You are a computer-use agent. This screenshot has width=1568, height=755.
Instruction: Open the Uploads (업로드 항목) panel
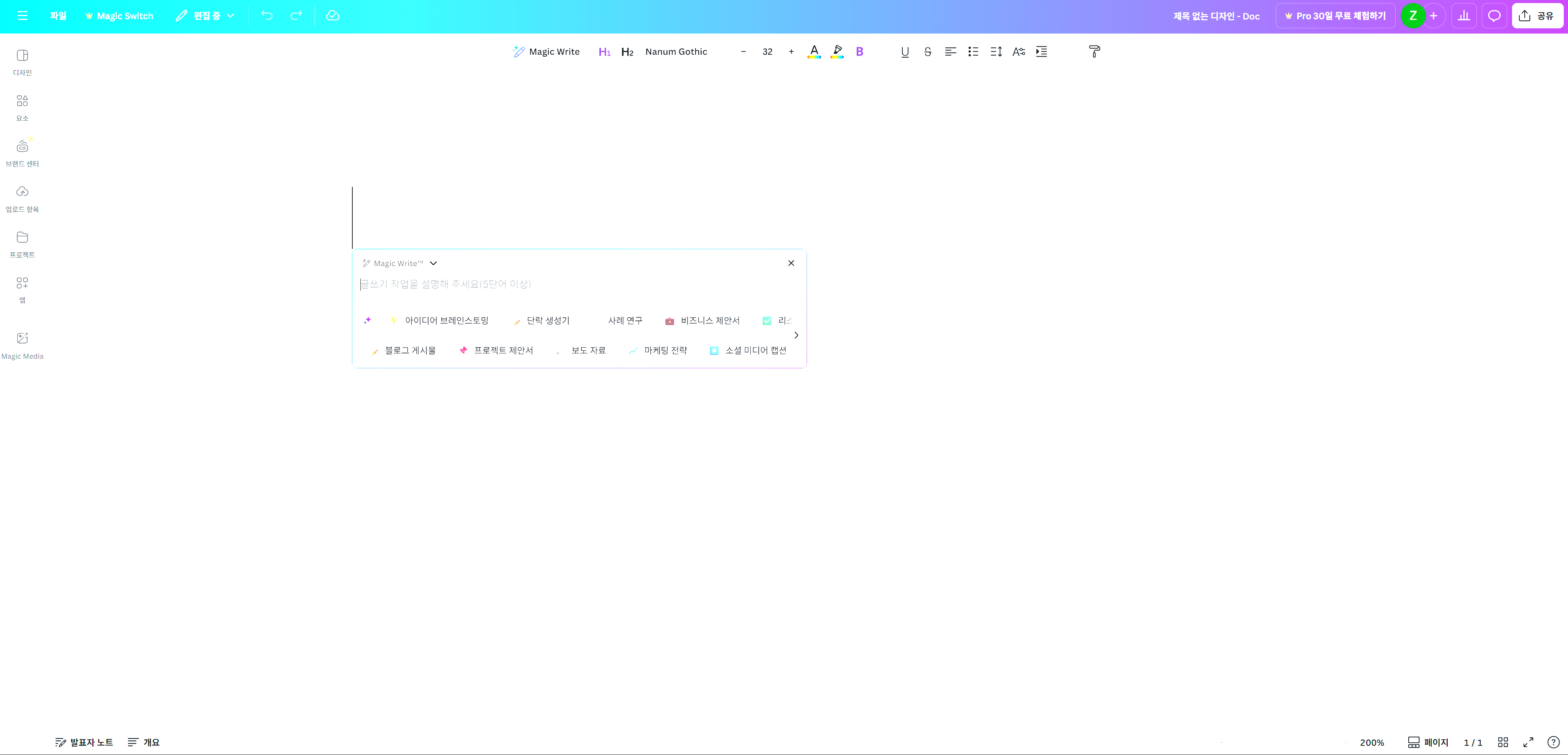click(x=22, y=198)
